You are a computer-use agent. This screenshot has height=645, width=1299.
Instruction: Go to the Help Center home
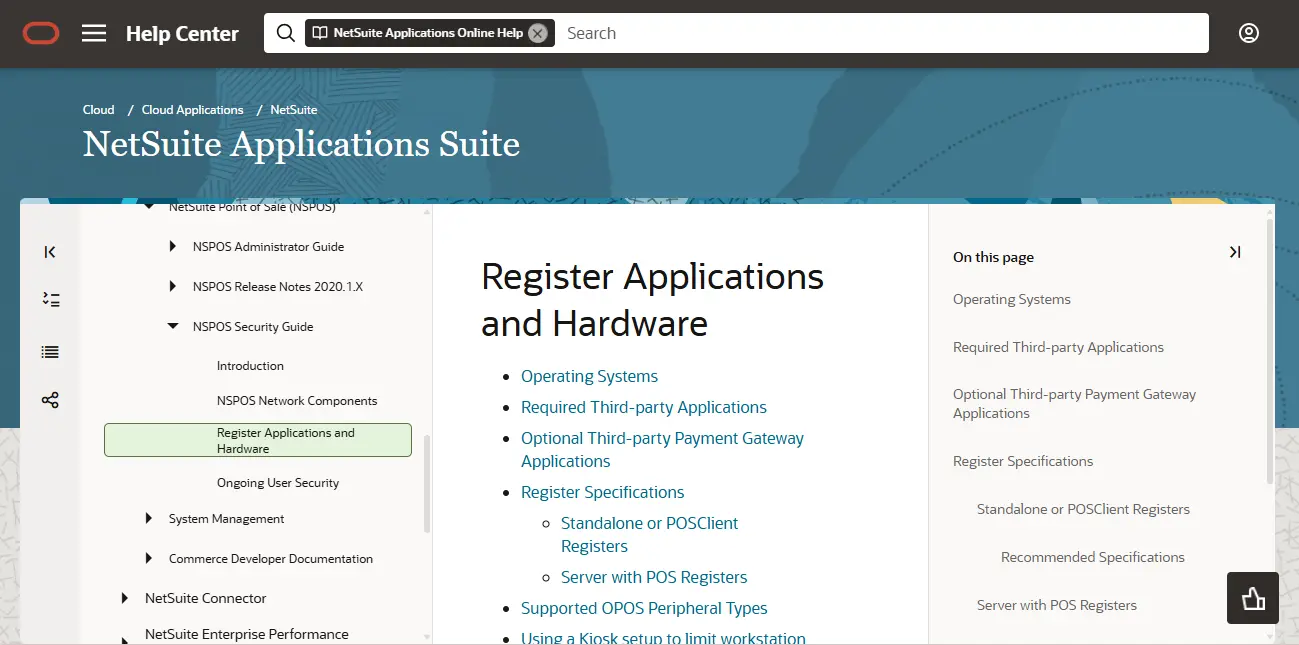tap(182, 33)
